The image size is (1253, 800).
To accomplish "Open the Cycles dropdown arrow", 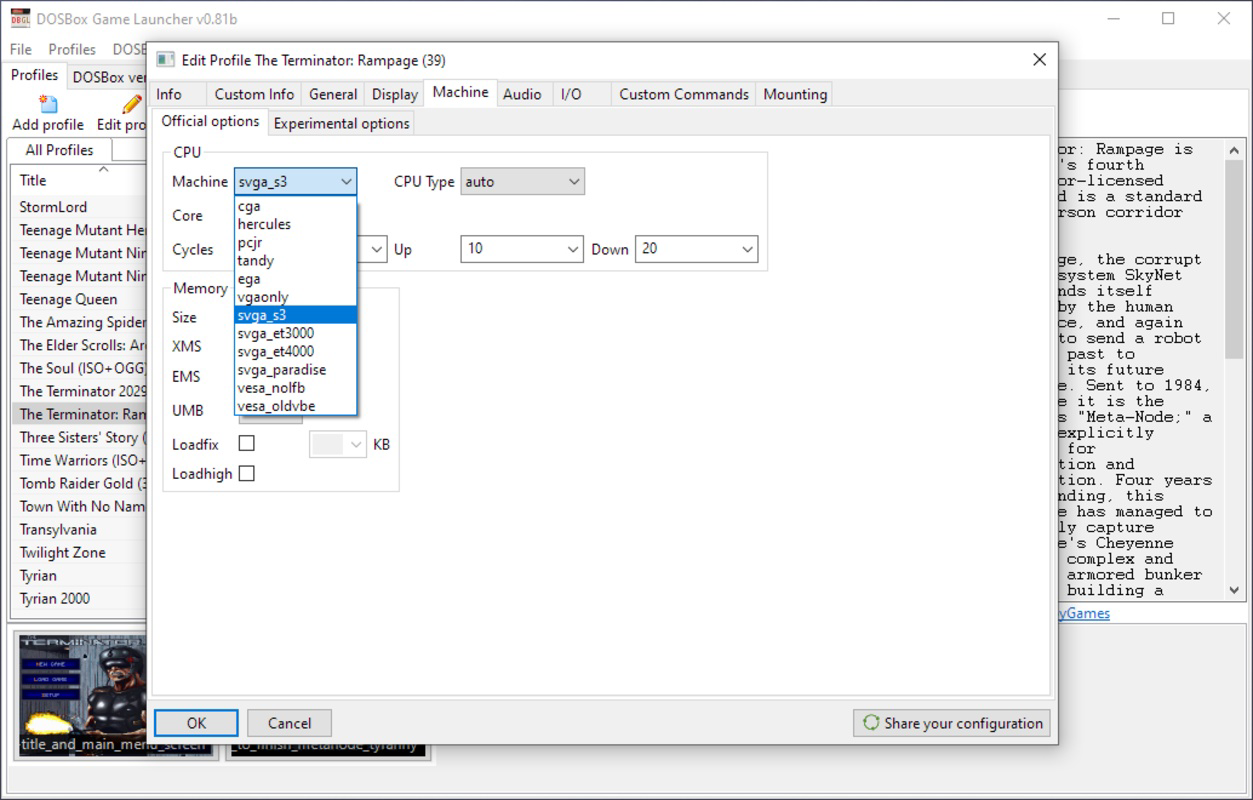I will point(377,249).
